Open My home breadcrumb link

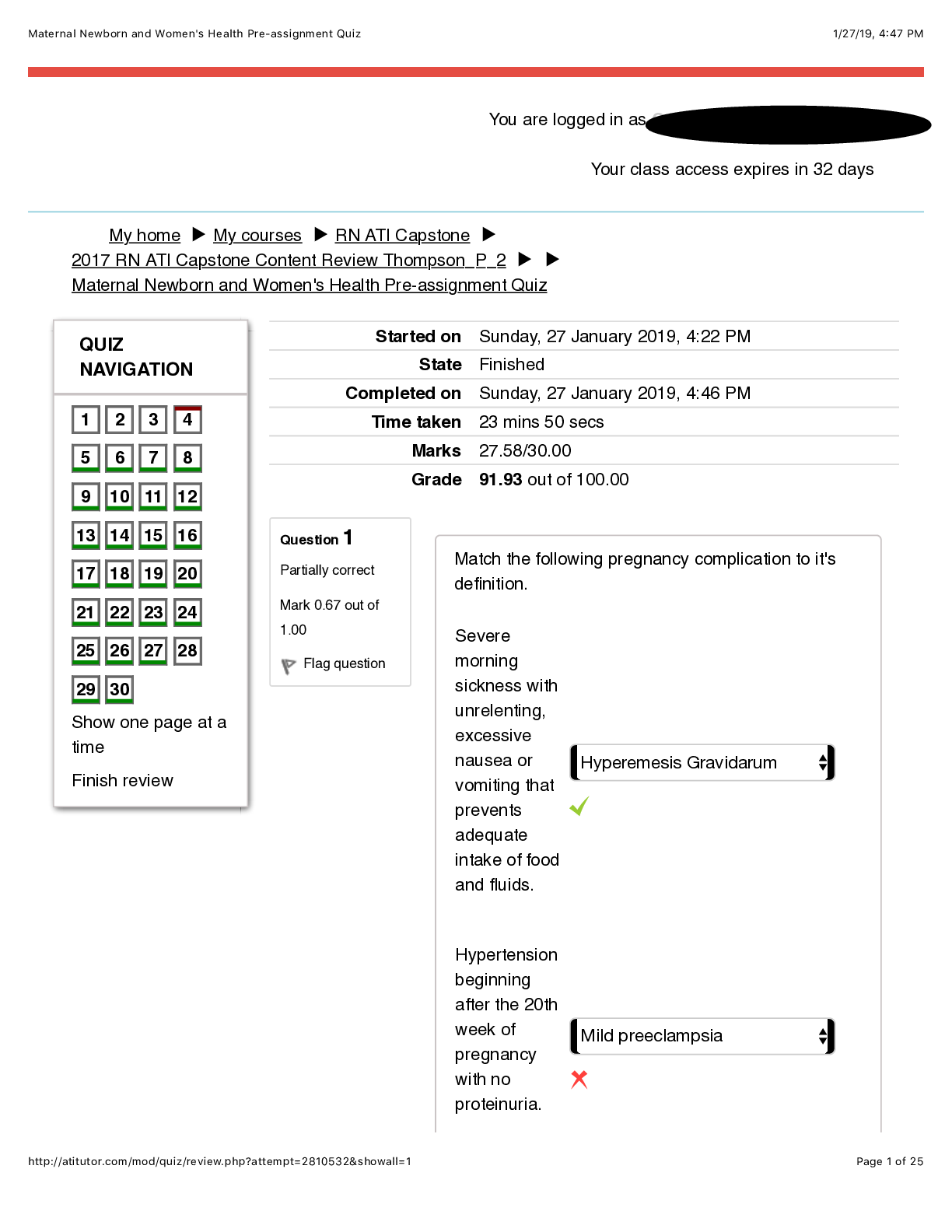145,236
